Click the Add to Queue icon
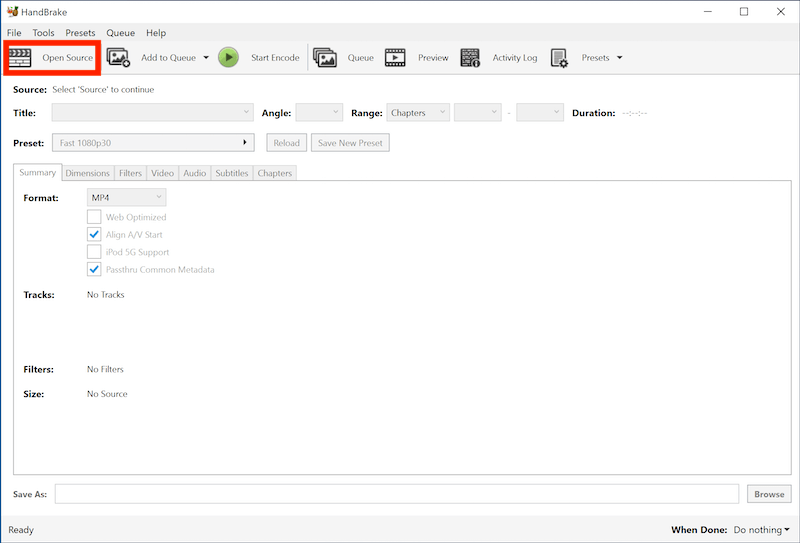 click(x=119, y=58)
